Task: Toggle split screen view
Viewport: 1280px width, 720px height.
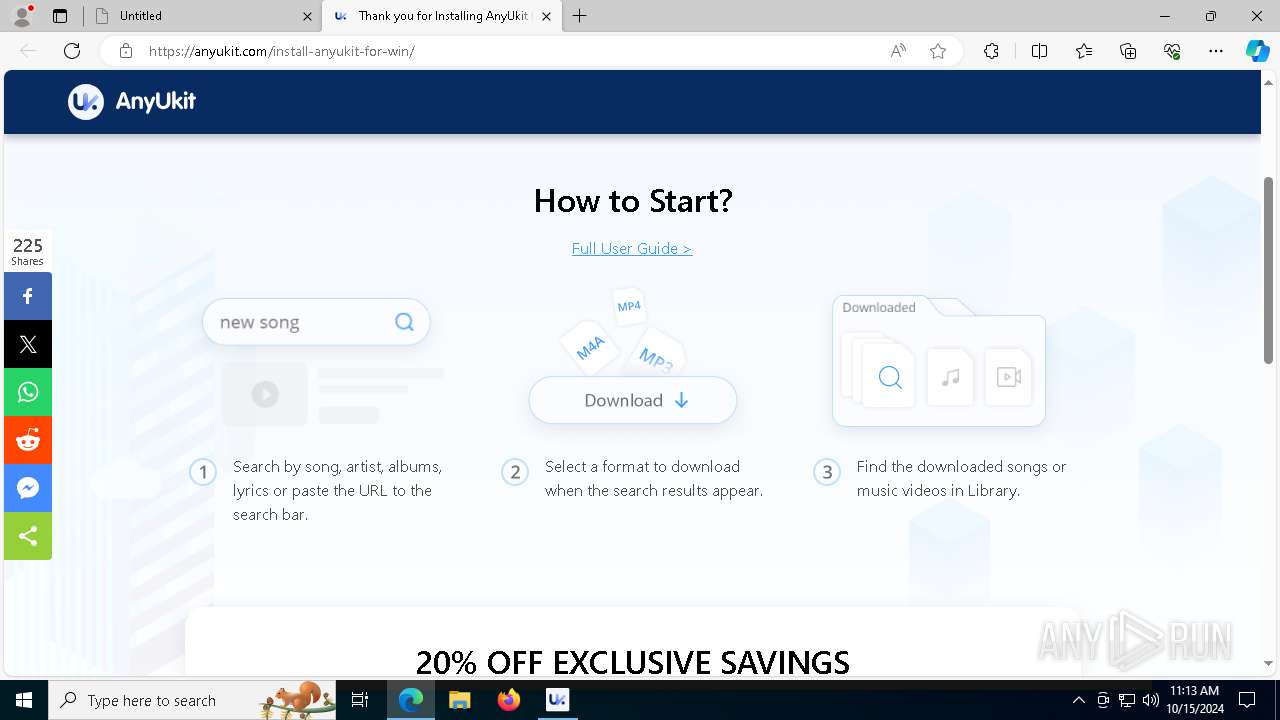Action: pyautogui.click(x=1039, y=51)
